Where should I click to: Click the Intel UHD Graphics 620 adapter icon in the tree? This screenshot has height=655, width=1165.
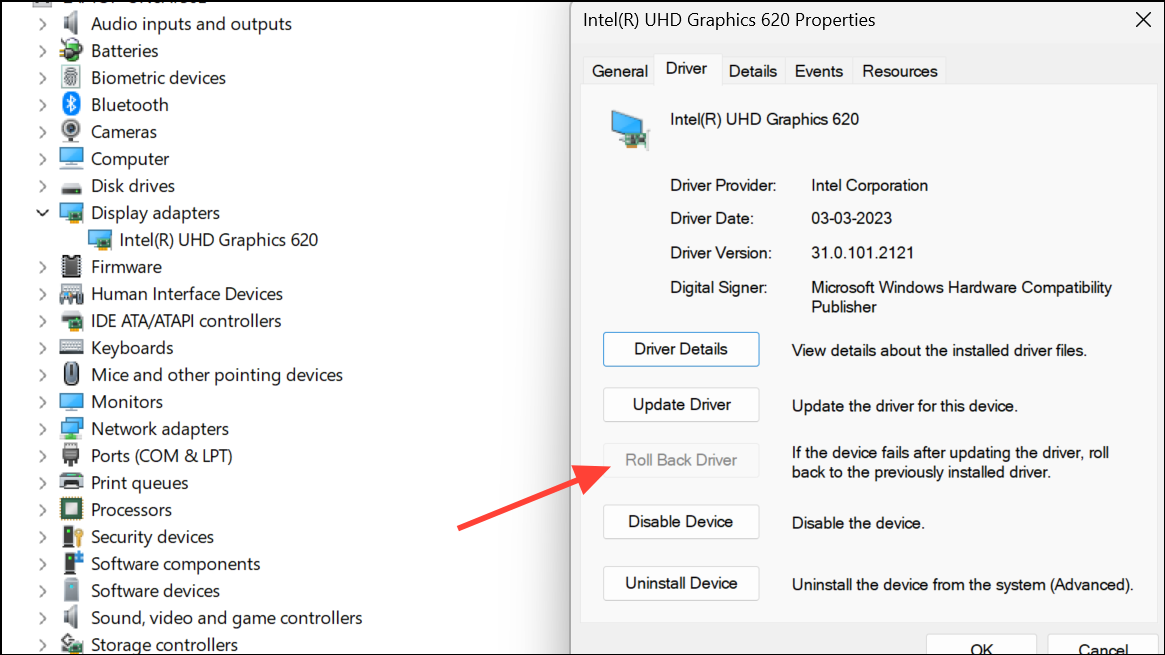point(100,240)
